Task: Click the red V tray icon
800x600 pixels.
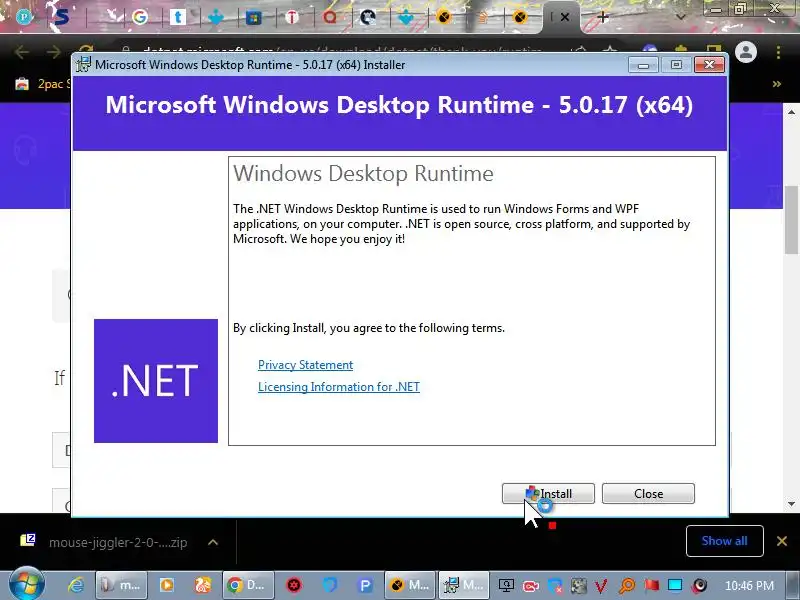Action: click(x=601, y=586)
